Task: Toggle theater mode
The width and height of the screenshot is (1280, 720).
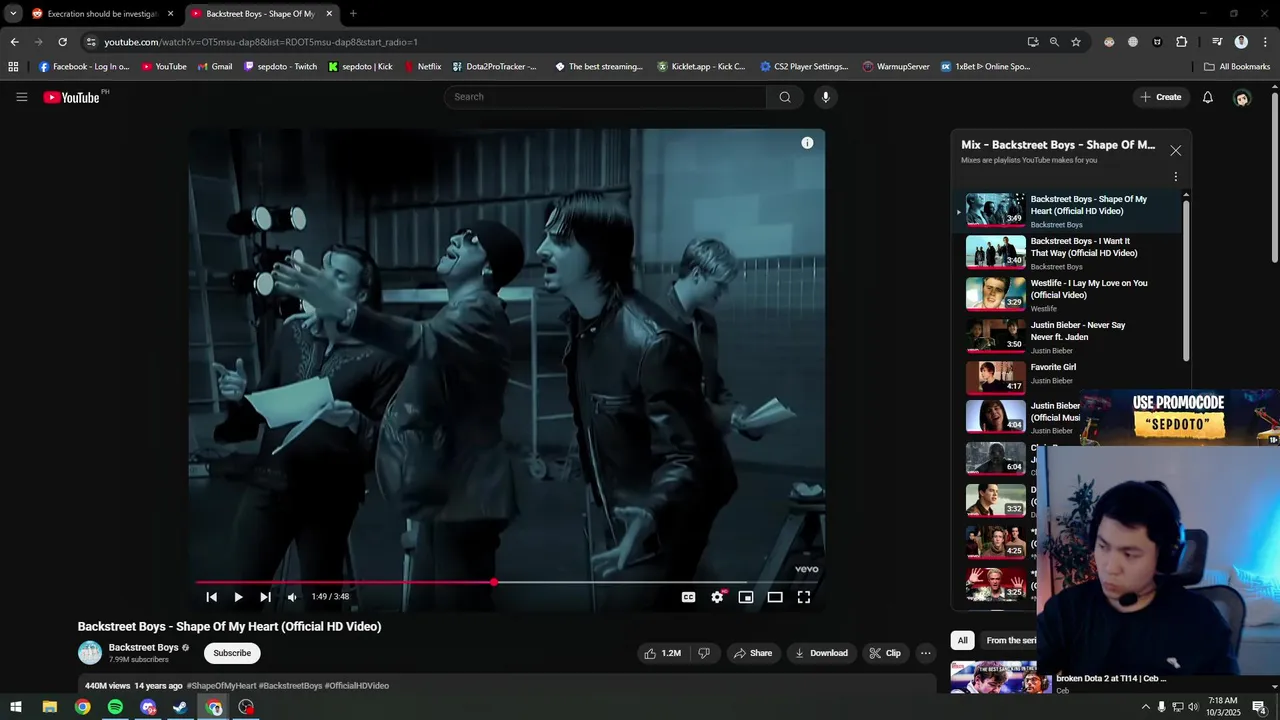Action: (775, 597)
